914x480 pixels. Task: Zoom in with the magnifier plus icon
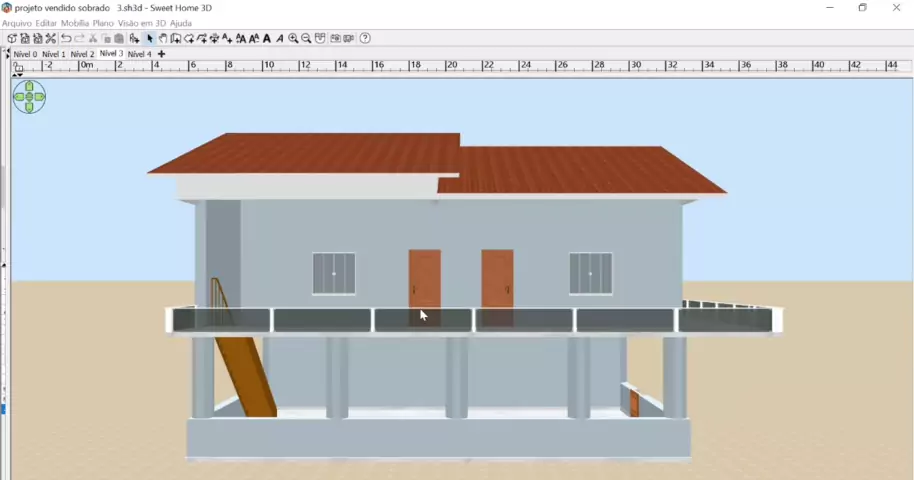[x=293, y=39]
